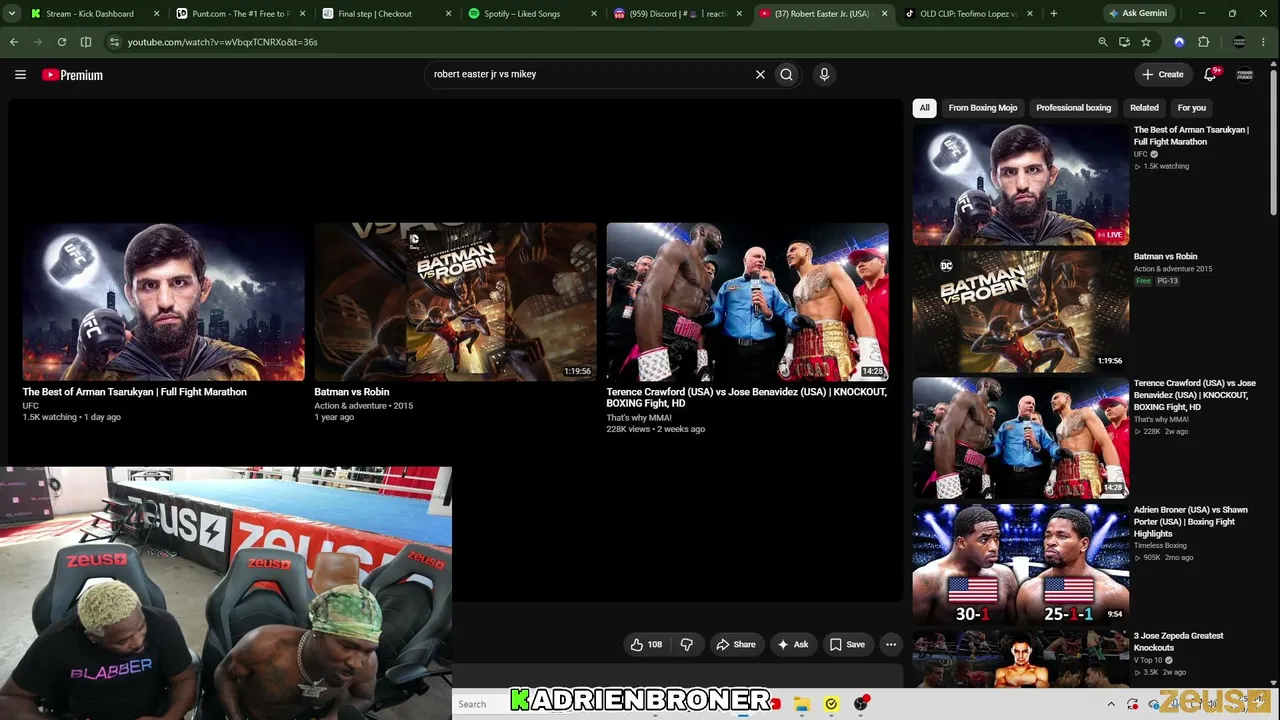
Task: Go back to the previous page
Action: (x=14, y=42)
